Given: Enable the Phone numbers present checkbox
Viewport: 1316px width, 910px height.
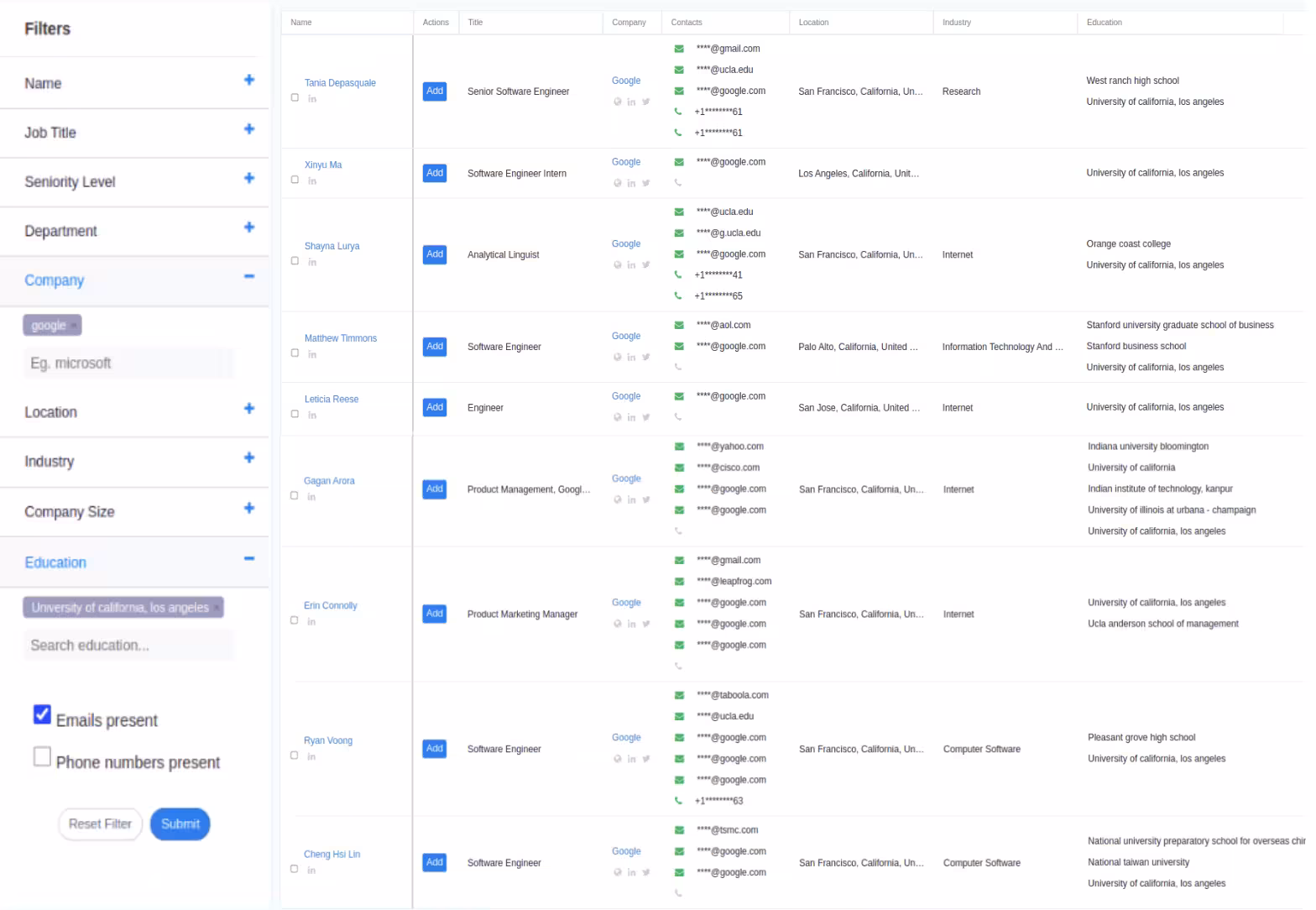Looking at the screenshot, I should pos(42,756).
